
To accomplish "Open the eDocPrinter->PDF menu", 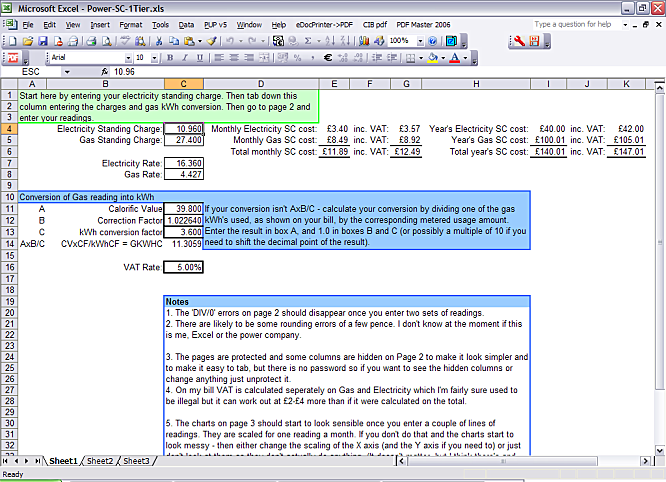I will tap(325, 25).
